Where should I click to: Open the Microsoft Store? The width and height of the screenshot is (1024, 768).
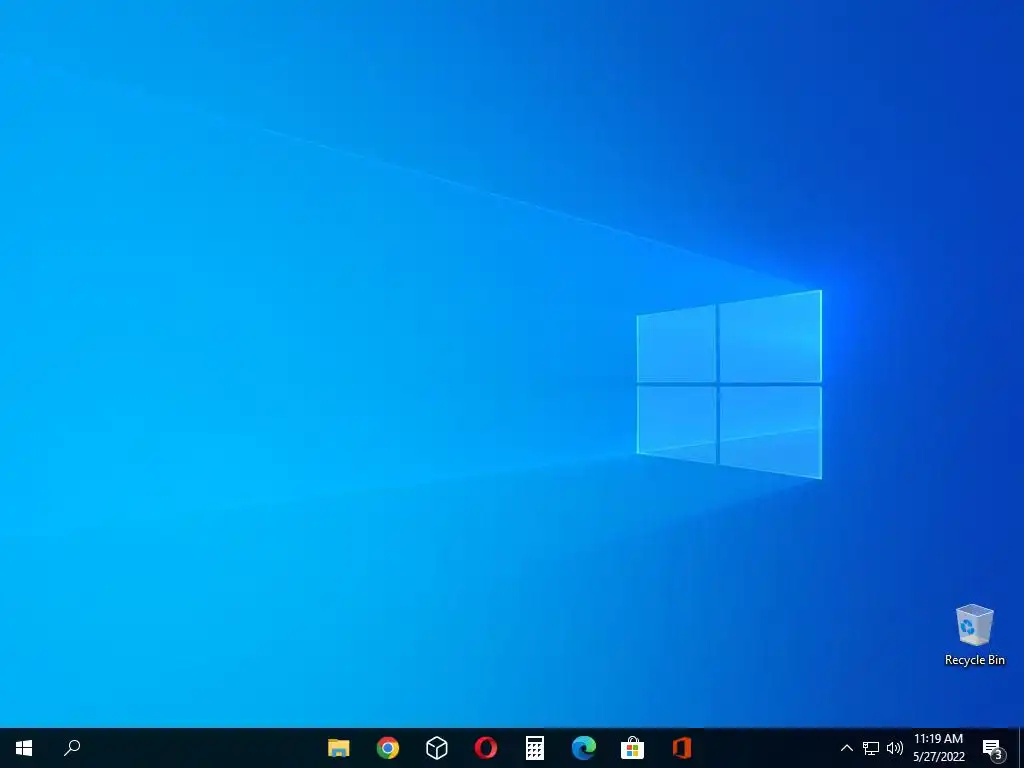point(632,748)
